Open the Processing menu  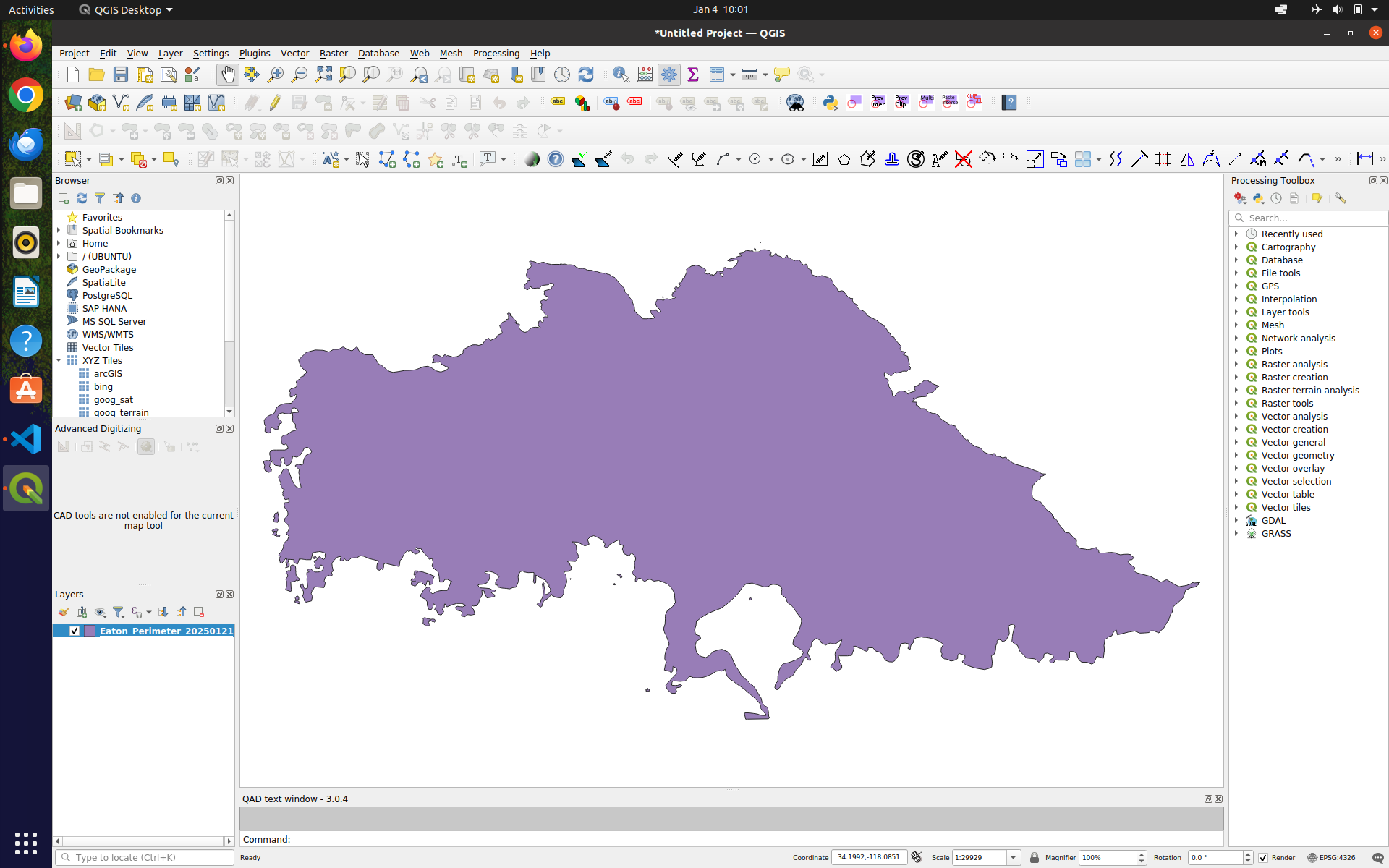coord(496,53)
